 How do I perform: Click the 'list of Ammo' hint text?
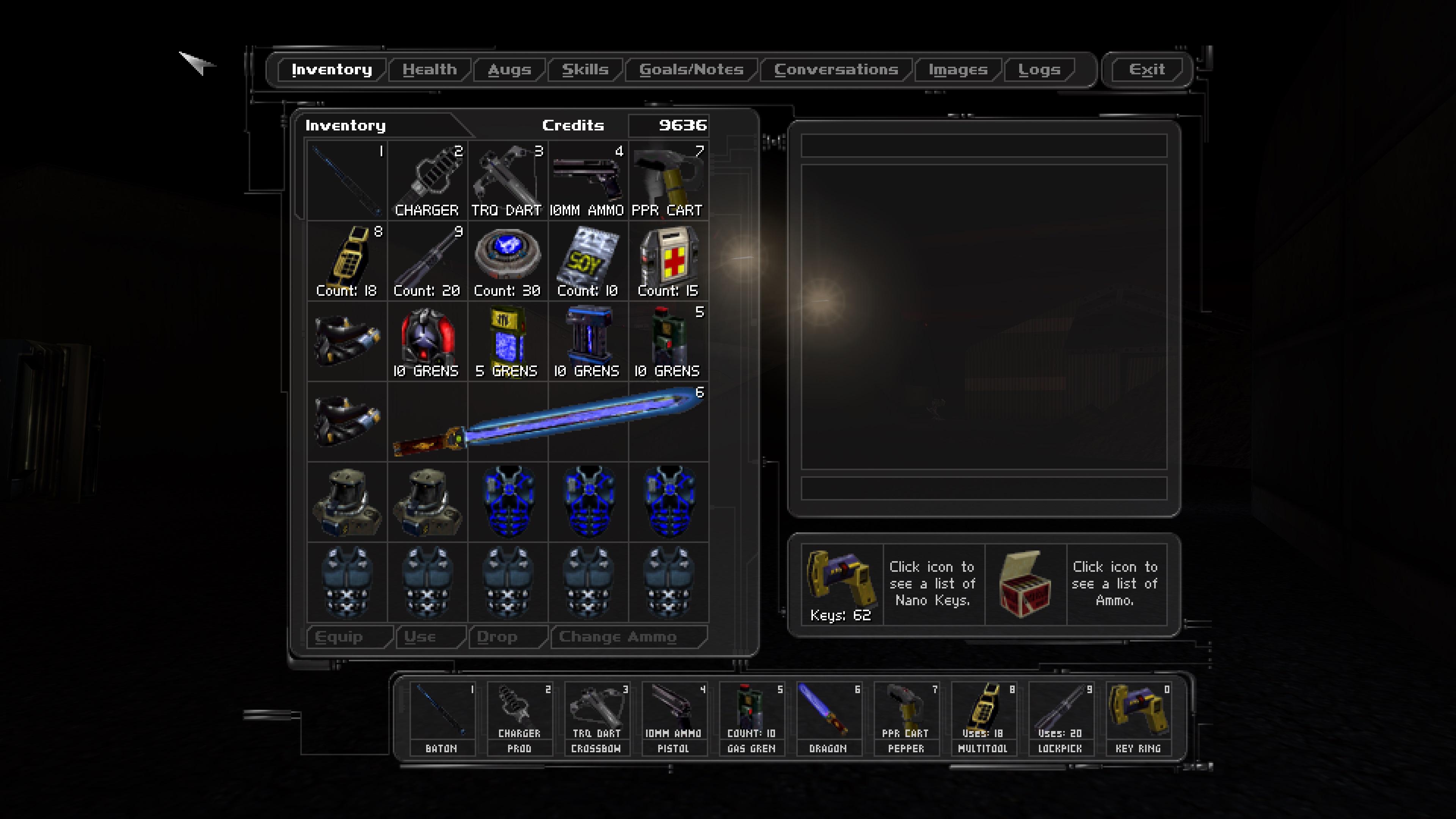[1115, 584]
